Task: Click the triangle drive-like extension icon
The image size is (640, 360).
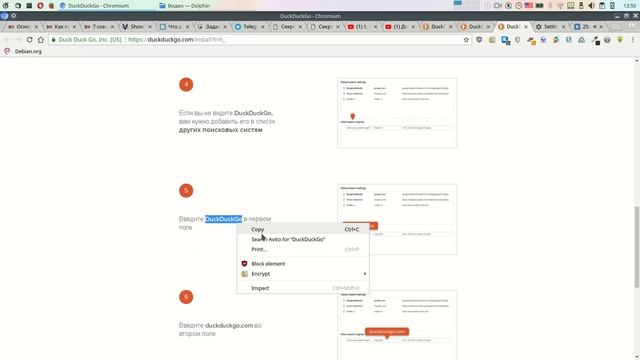Action: tap(582, 40)
